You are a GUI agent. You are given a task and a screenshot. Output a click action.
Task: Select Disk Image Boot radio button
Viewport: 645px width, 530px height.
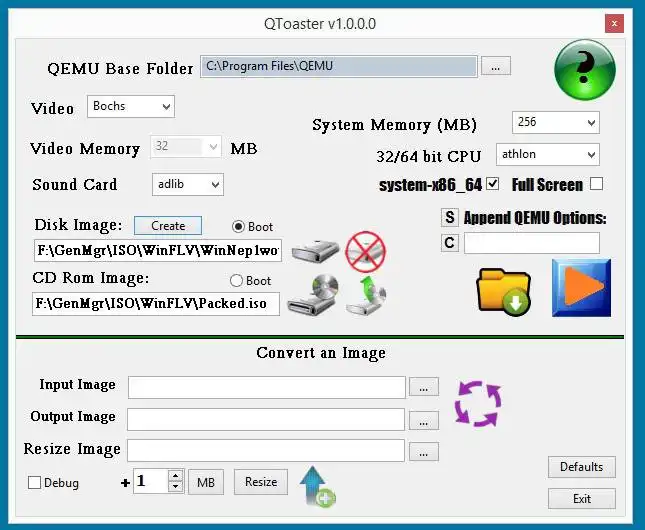[x=238, y=226]
